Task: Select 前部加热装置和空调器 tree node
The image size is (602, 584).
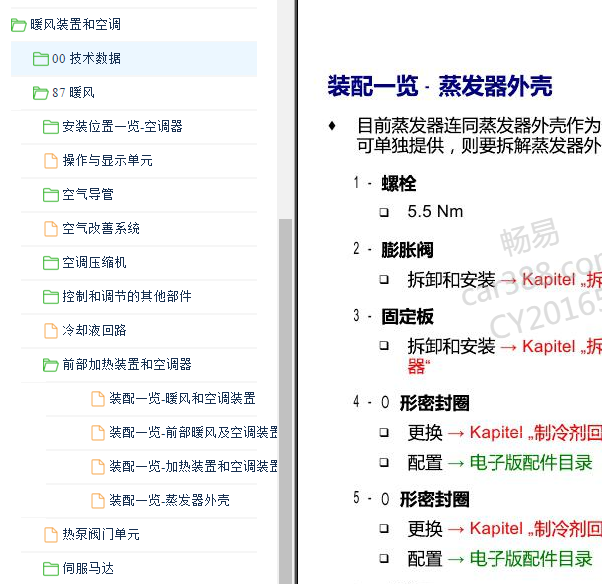Action: click(127, 364)
